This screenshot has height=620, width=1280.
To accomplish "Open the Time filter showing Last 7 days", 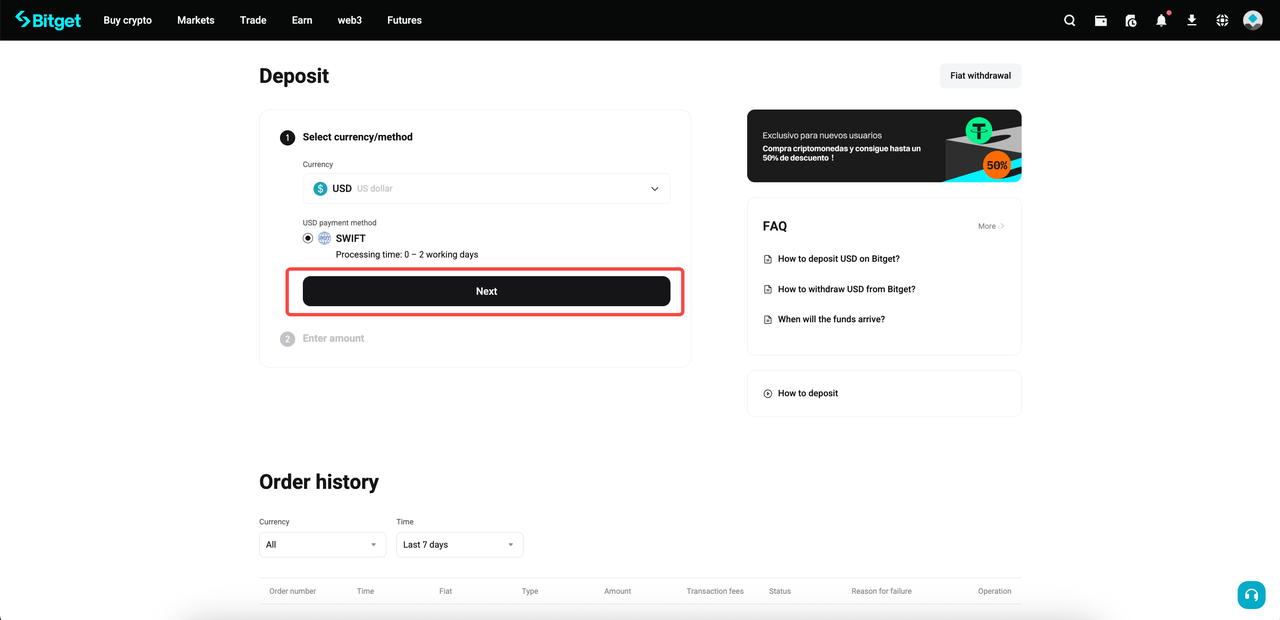I will pyautogui.click(x=459, y=544).
